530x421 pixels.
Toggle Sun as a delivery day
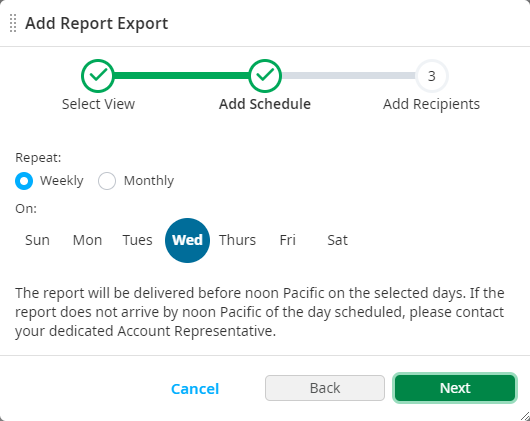(x=37, y=240)
